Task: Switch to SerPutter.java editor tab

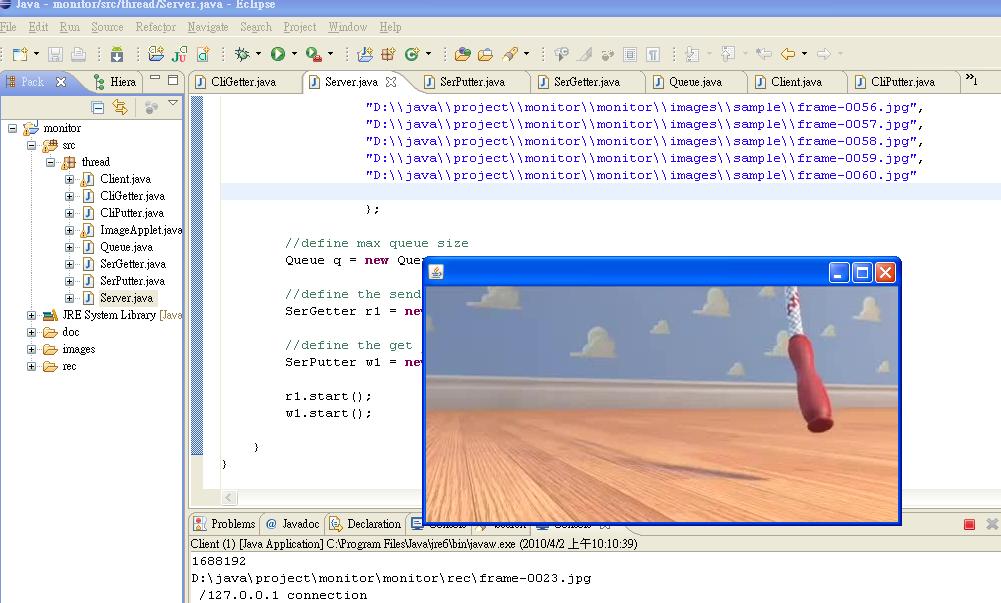Action: click(x=472, y=82)
